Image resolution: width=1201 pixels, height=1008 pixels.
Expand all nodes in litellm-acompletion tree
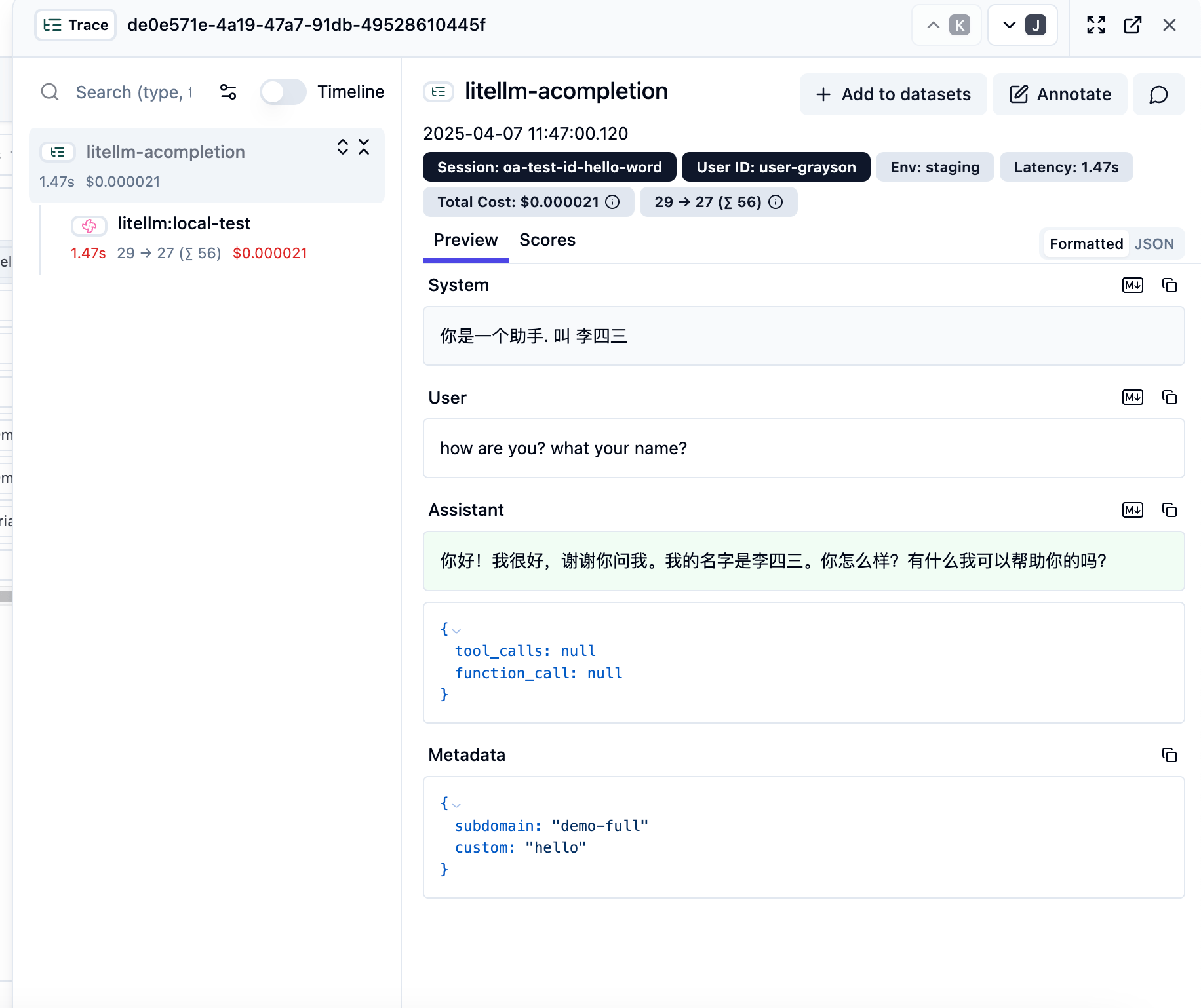point(342,147)
